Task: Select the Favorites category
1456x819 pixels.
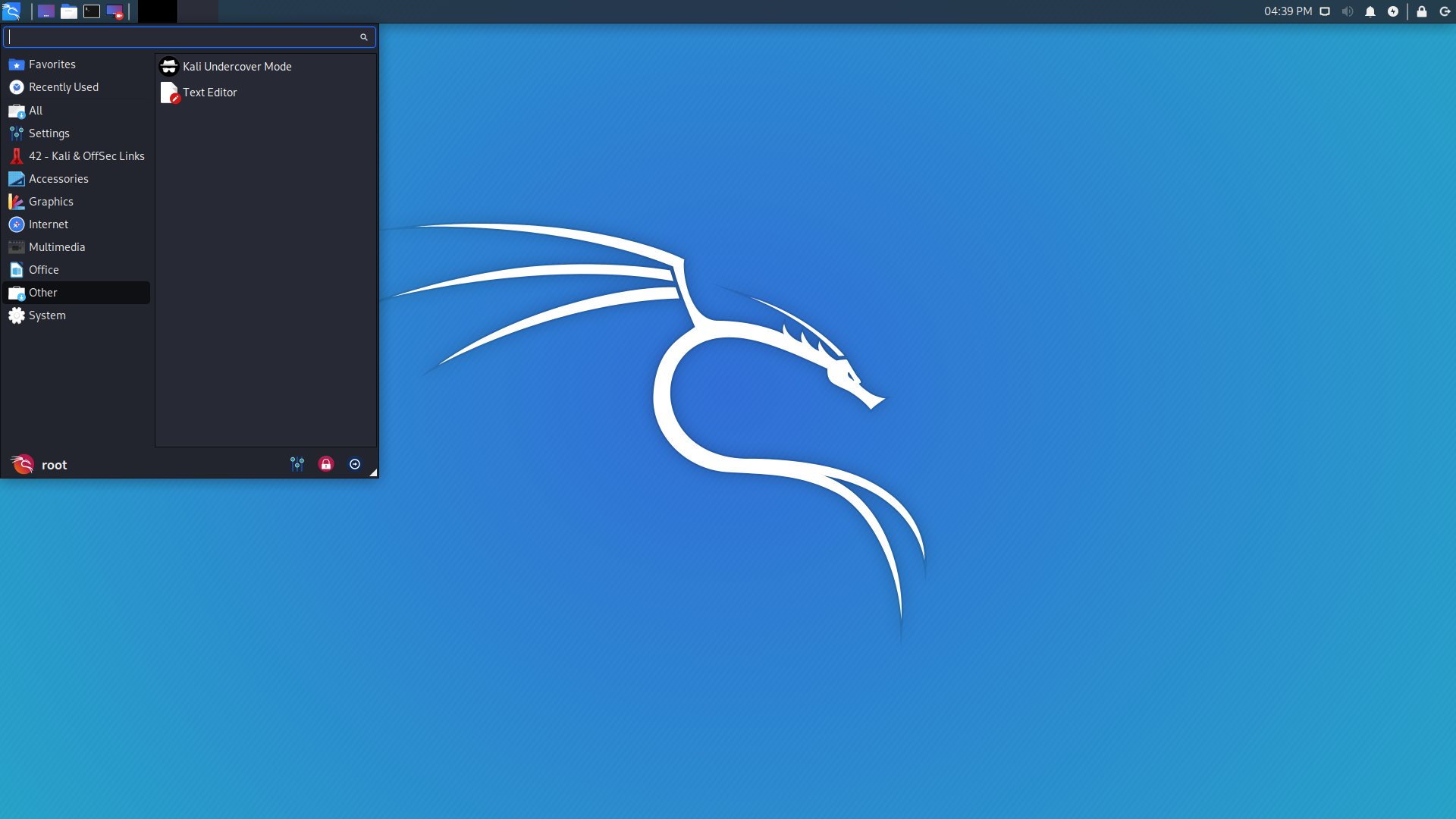Action: click(77, 64)
